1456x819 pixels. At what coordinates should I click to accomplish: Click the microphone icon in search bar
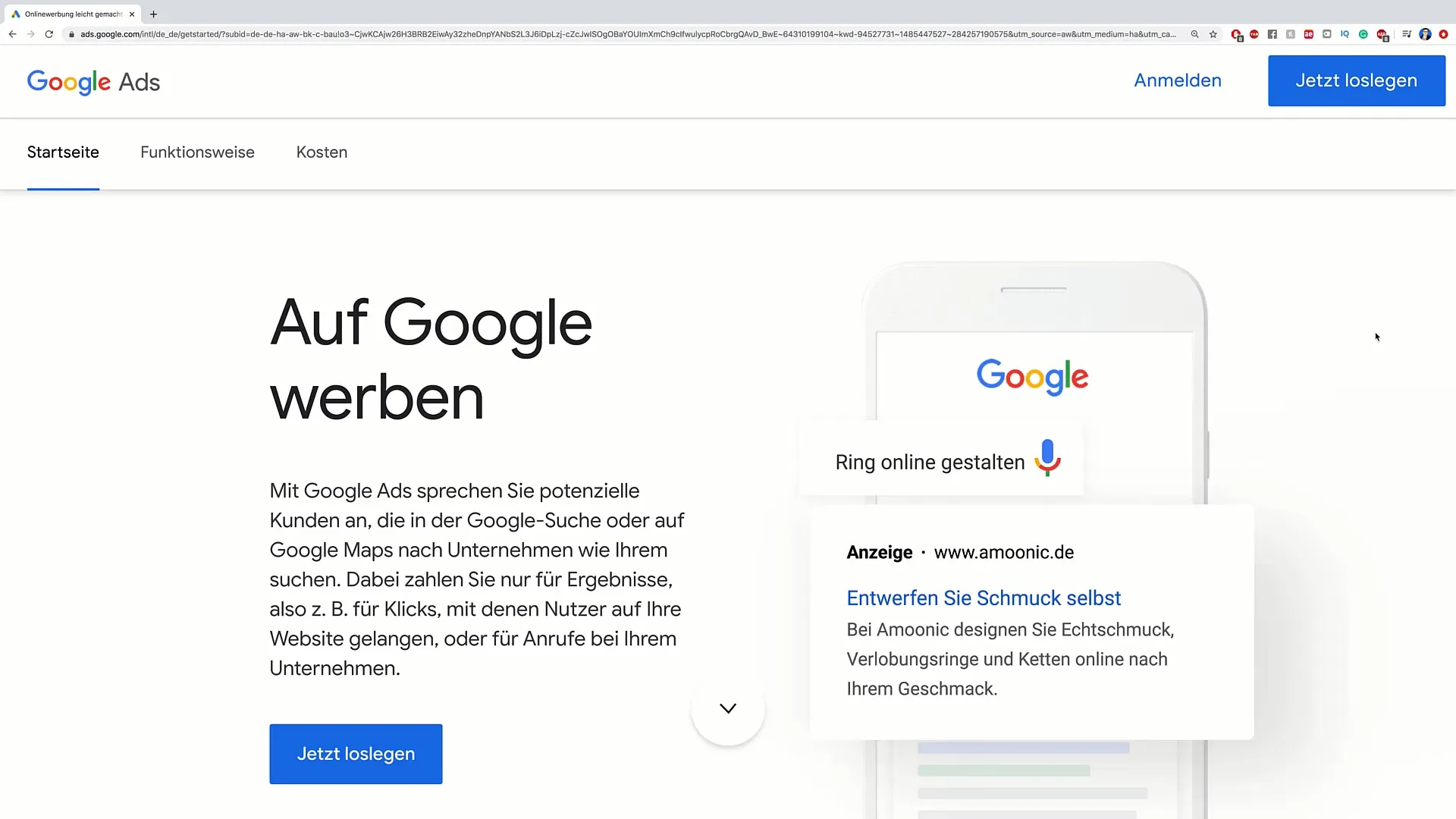[x=1049, y=460]
